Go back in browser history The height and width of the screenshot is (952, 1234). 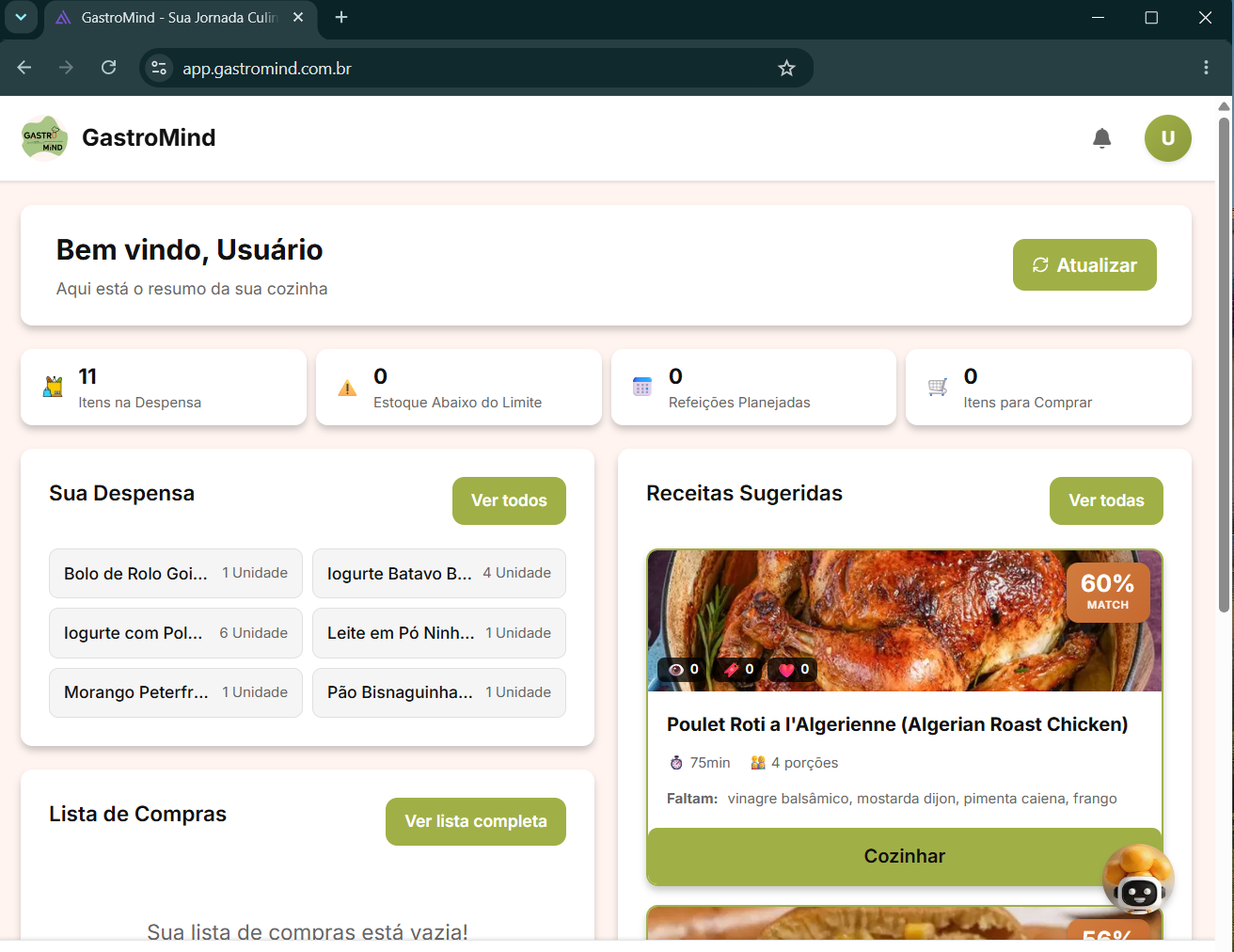click(x=24, y=68)
